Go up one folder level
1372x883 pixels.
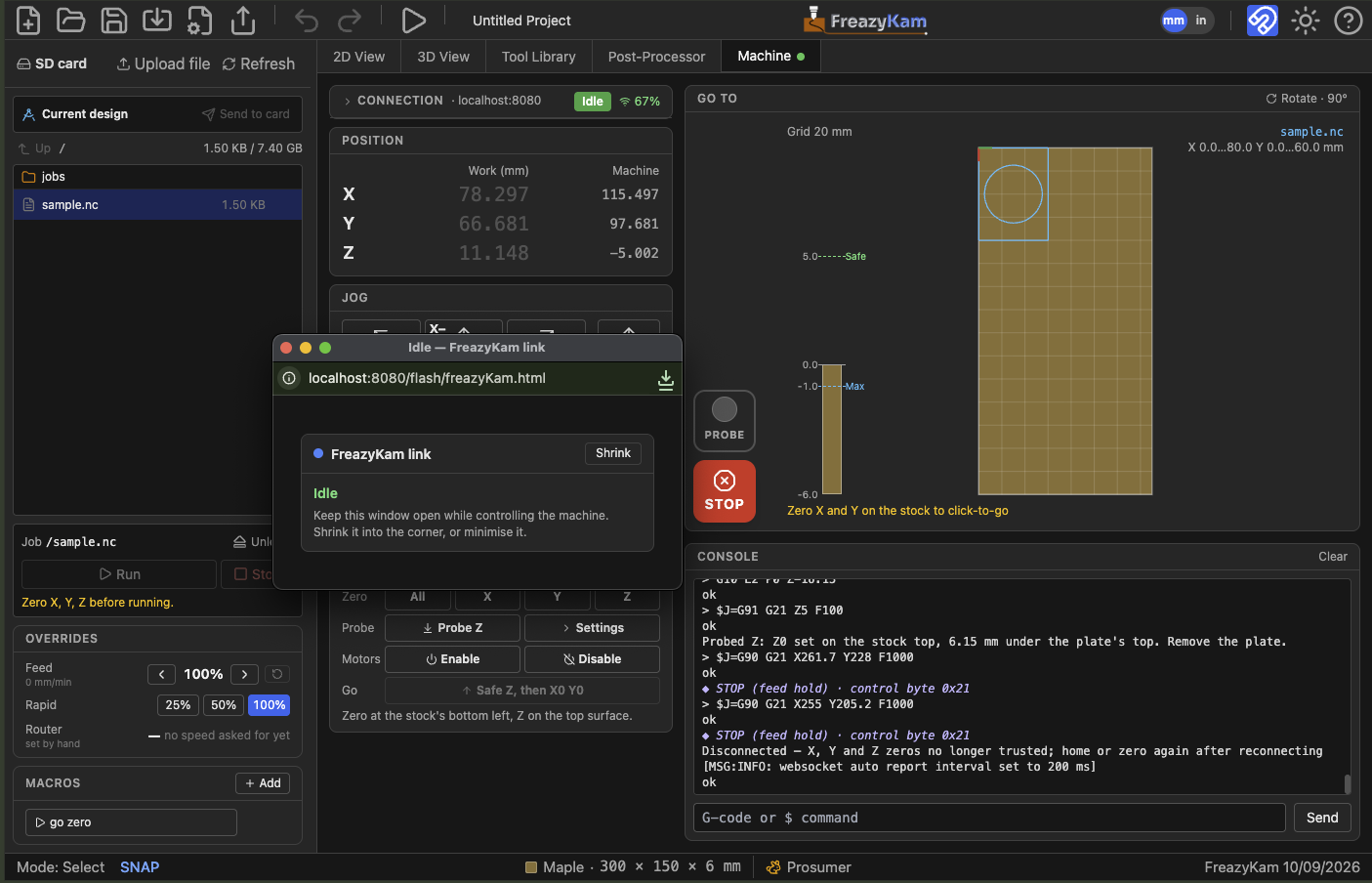pos(34,148)
